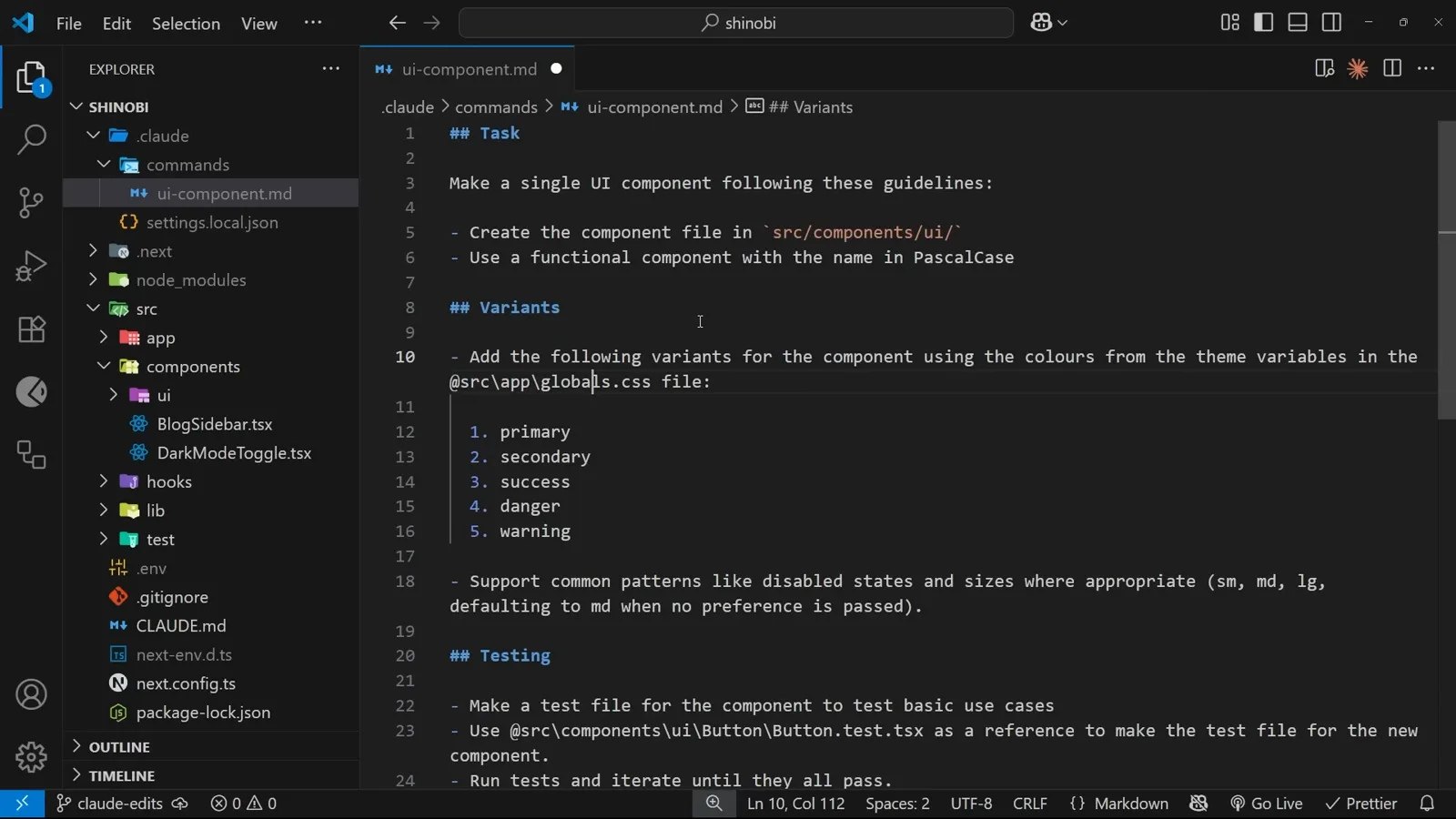Open Markdown preview to the side
The image size is (1456, 819).
point(1324,69)
